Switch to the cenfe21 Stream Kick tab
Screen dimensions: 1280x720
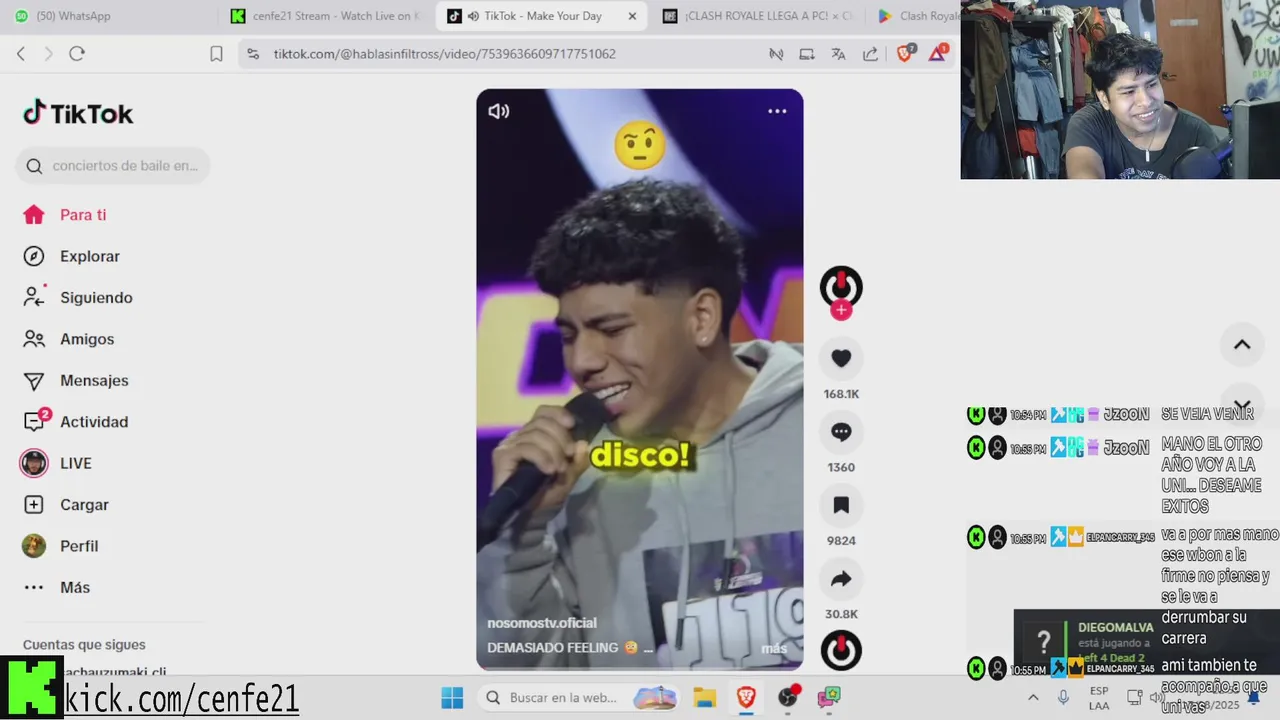pos(326,16)
